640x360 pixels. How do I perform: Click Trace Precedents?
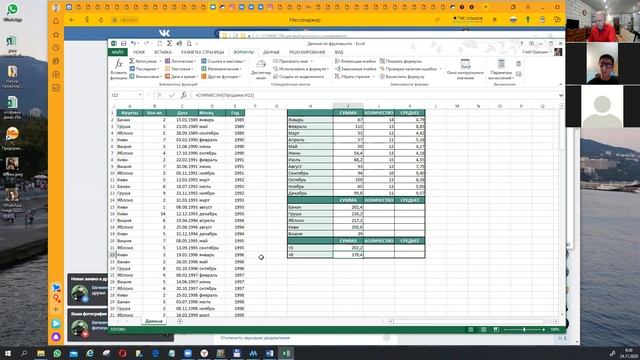click(x=355, y=61)
